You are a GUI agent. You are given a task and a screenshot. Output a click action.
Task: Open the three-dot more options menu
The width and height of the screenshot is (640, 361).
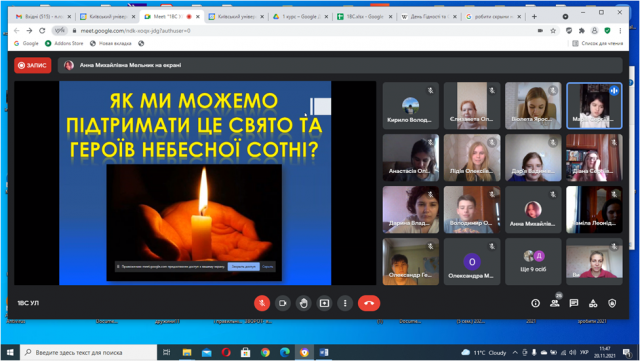tap(345, 303)
